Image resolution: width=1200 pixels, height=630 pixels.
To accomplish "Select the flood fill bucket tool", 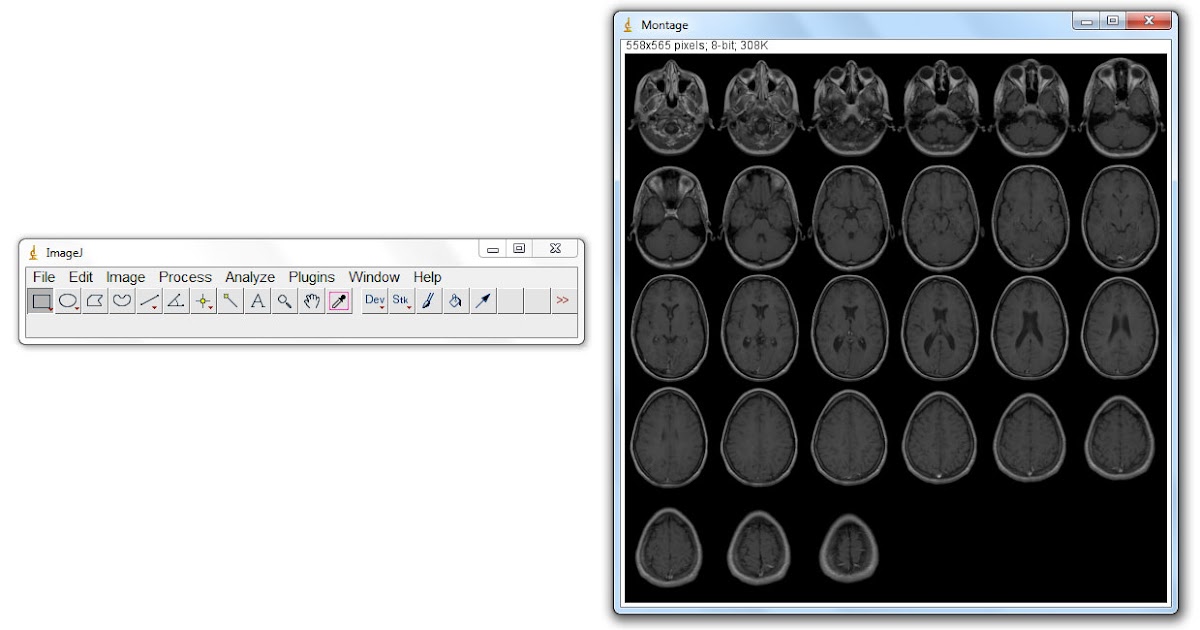I will [x=455, y=300].
